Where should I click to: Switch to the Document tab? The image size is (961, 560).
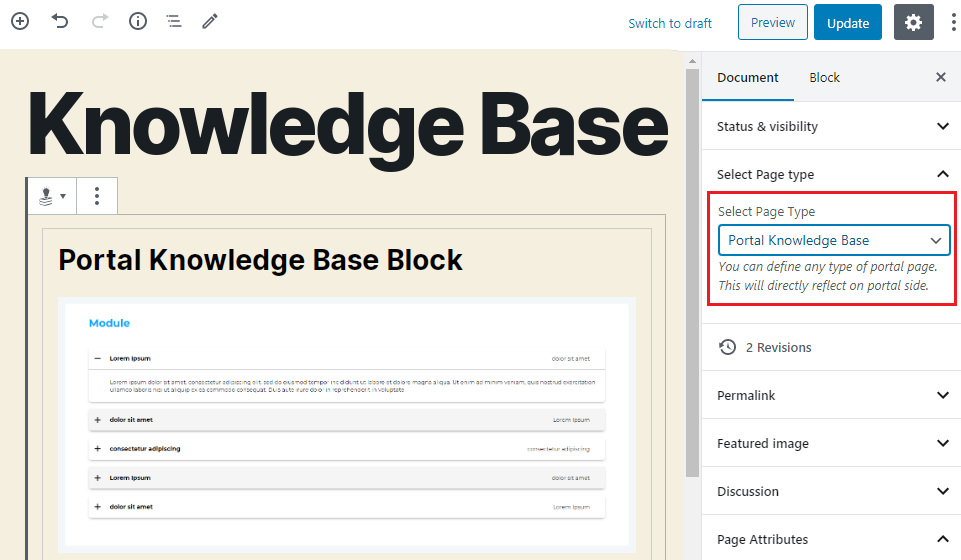[x=748, y=77]
